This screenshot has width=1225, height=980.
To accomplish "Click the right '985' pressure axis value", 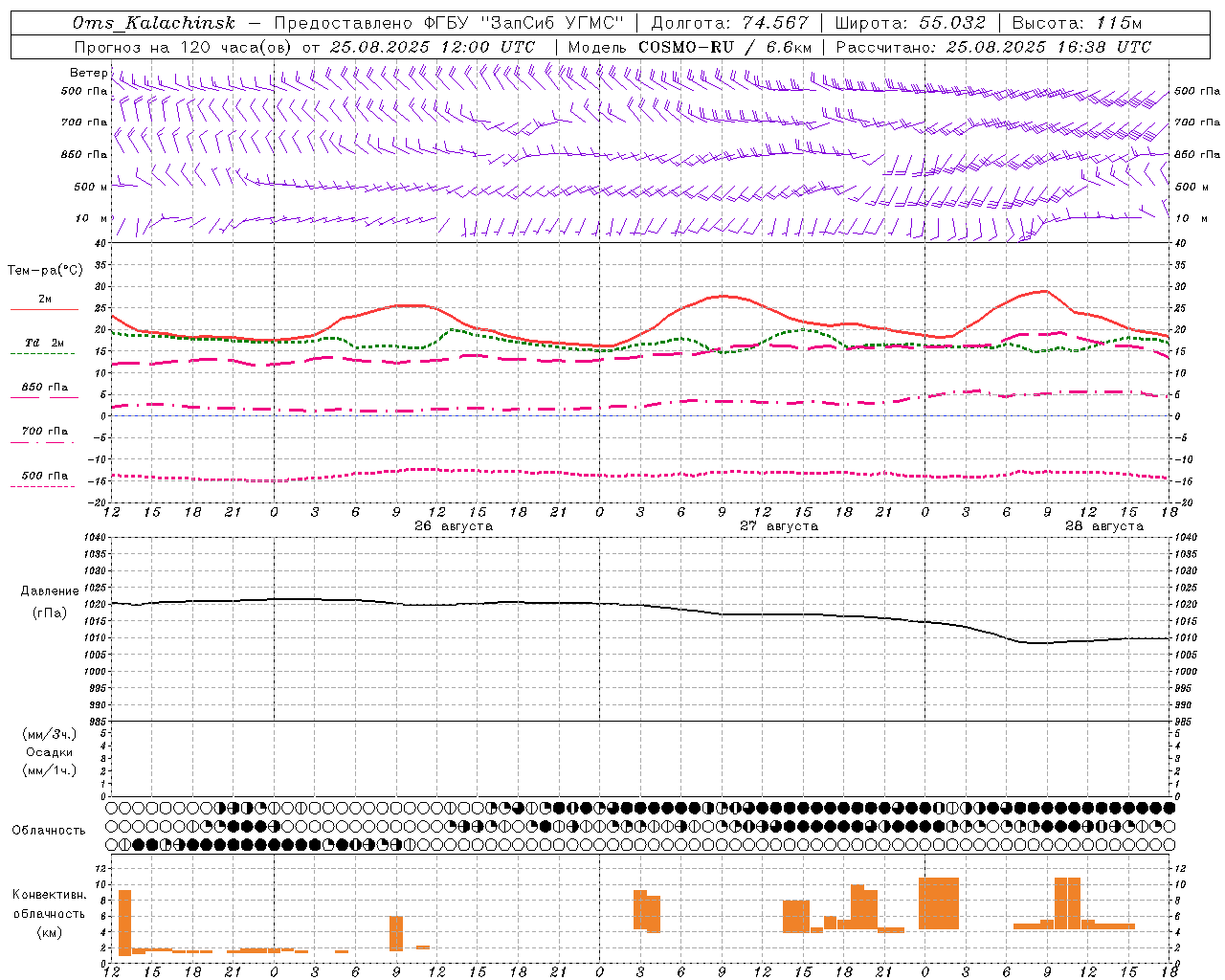I will [1184, 722].
